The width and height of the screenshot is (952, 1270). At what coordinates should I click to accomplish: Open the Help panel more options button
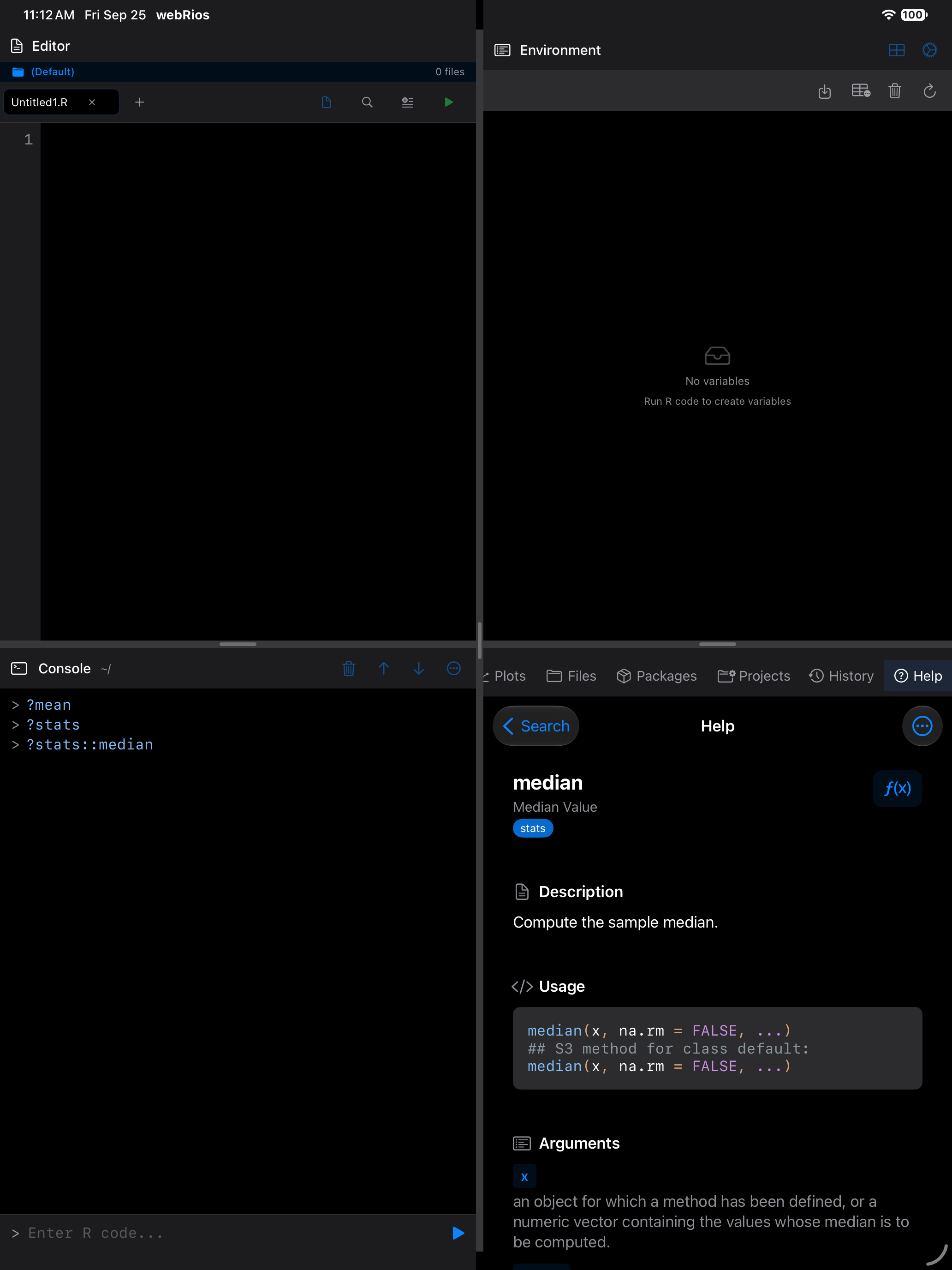(922, 726)
